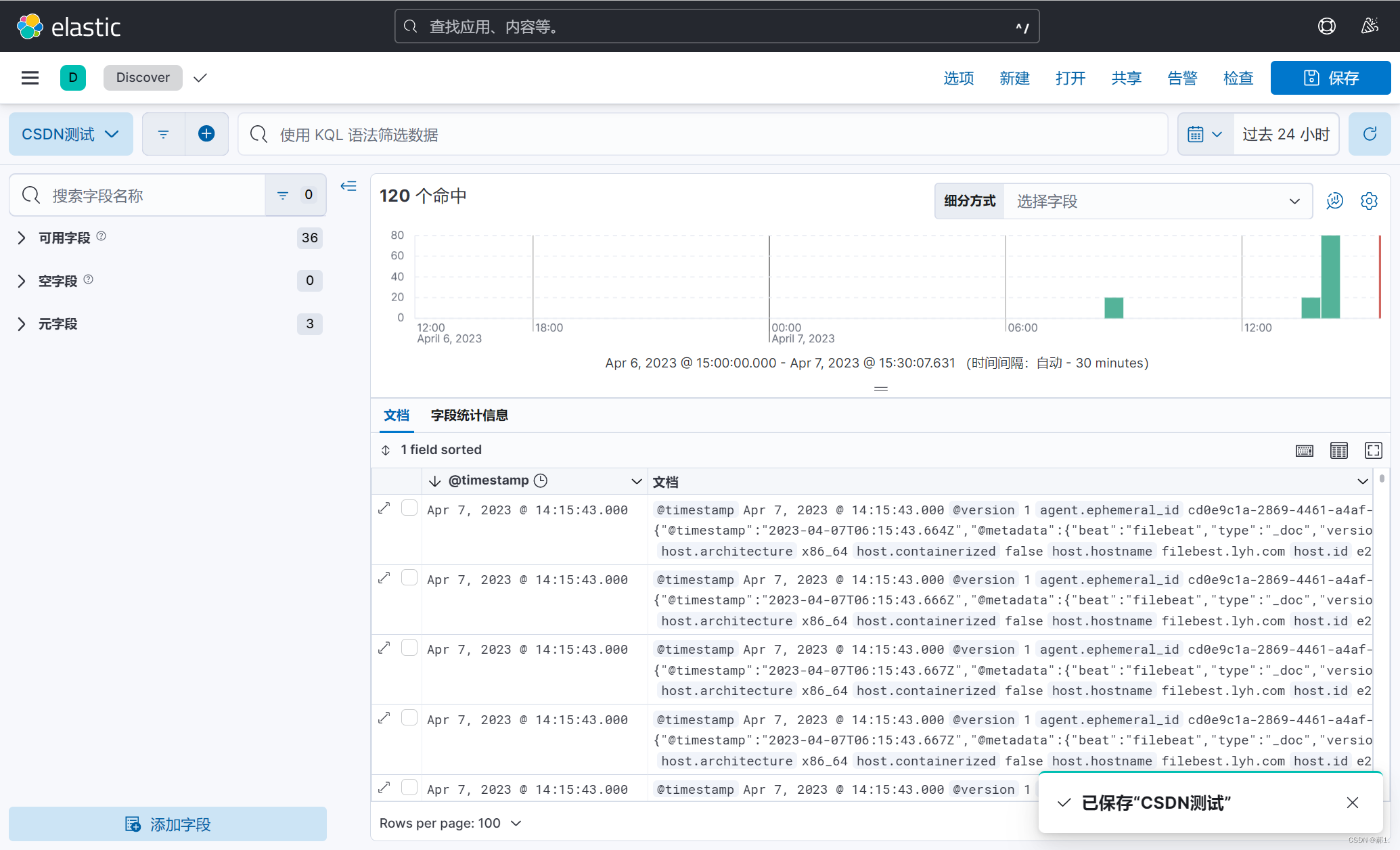
Task: Open the 告警 menu
Action: (1182, 78)
